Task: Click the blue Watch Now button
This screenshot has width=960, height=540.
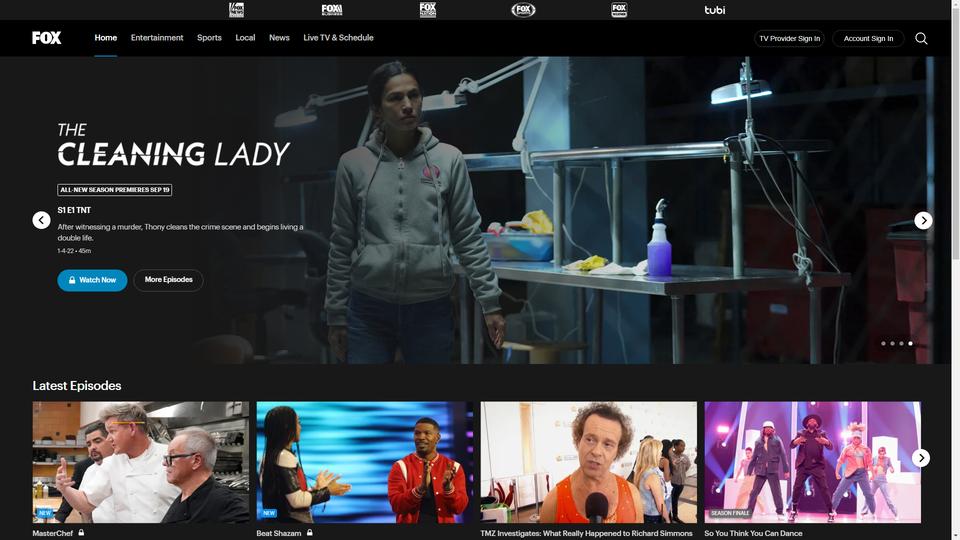Action: click(x=92, y=280)
